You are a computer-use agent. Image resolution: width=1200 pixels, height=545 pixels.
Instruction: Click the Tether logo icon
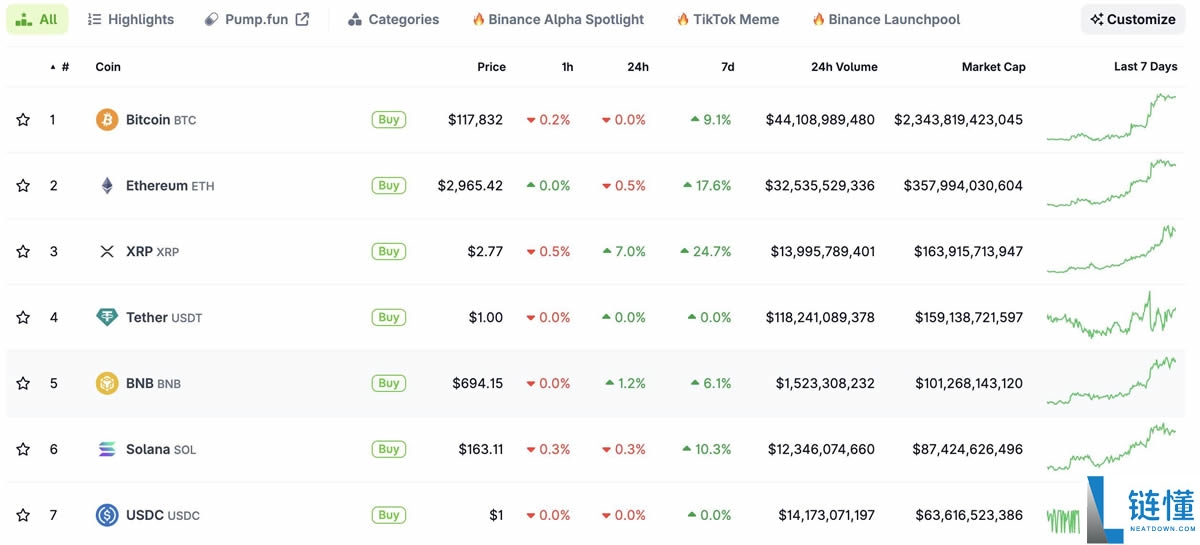click(107, 318)
